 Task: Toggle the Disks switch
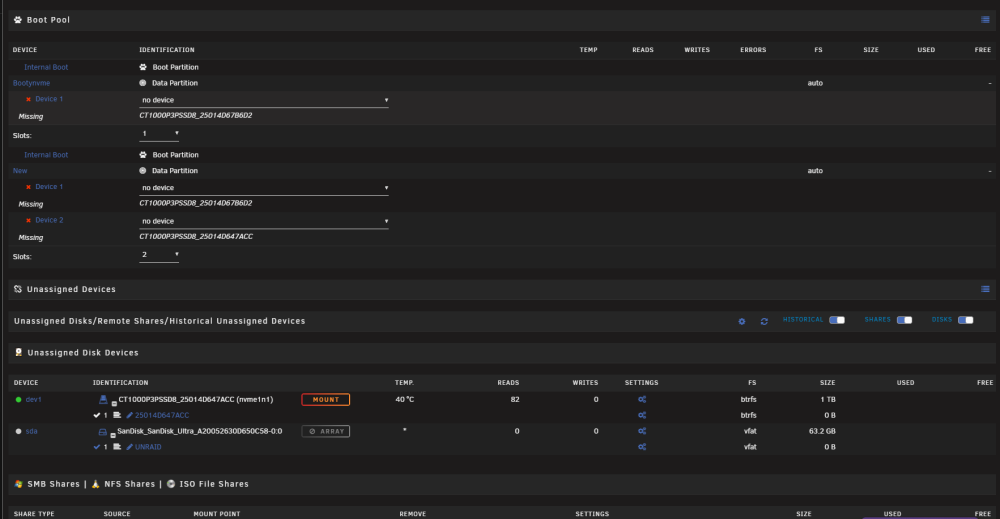966,320
